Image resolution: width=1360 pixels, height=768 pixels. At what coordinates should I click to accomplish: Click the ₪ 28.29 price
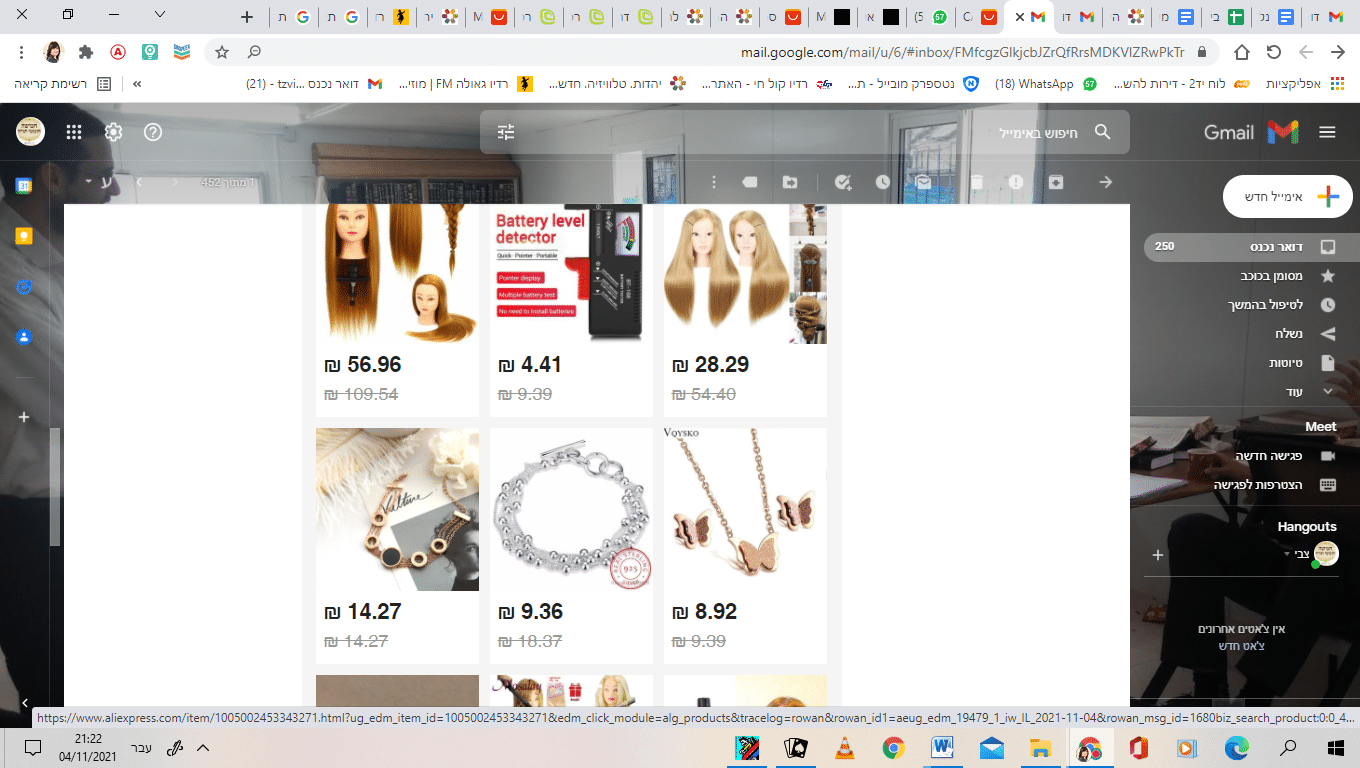tap(710, 365)
